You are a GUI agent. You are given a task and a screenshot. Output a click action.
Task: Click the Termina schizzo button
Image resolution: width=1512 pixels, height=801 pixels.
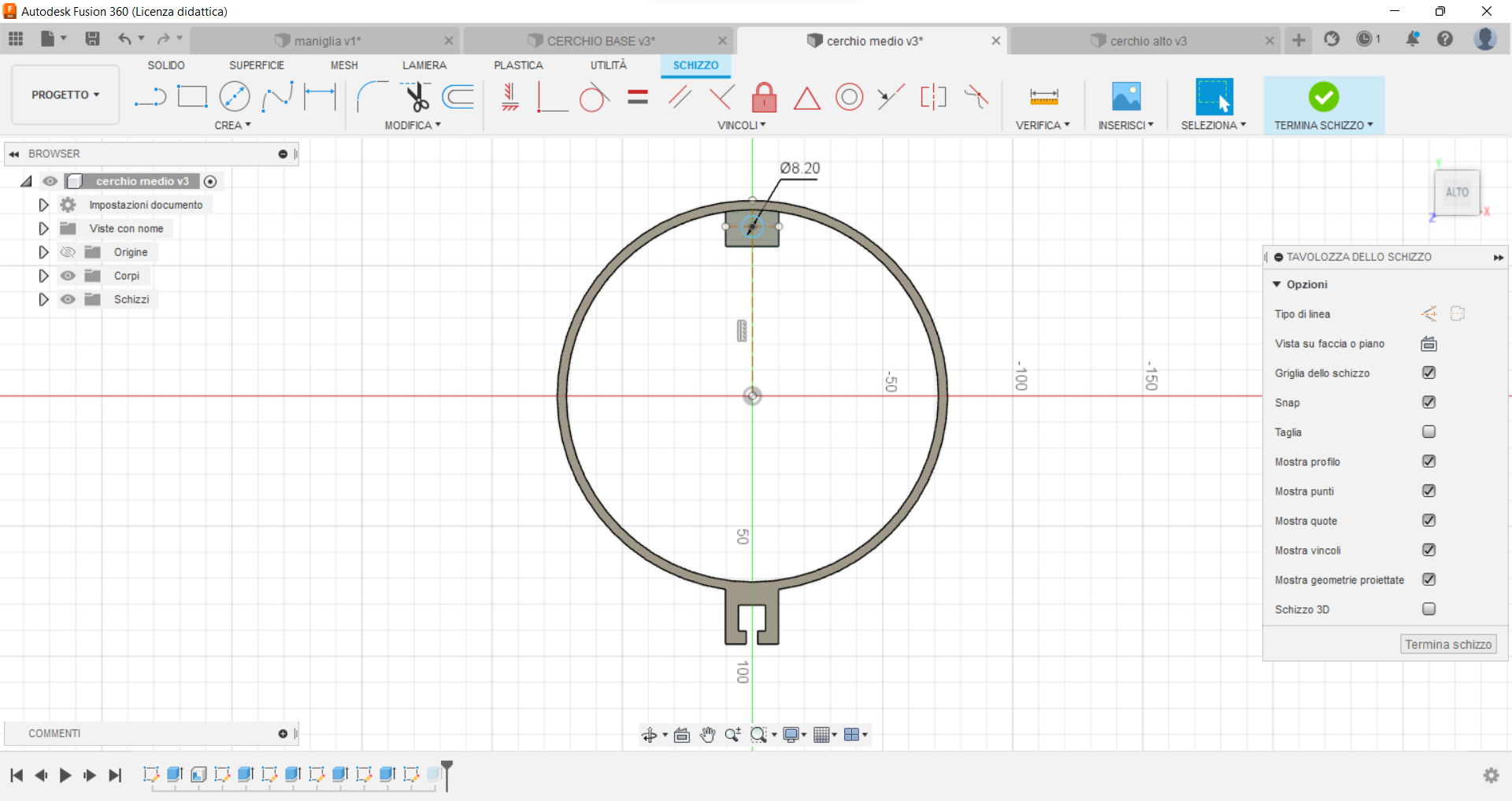(x=1447, y=643)
